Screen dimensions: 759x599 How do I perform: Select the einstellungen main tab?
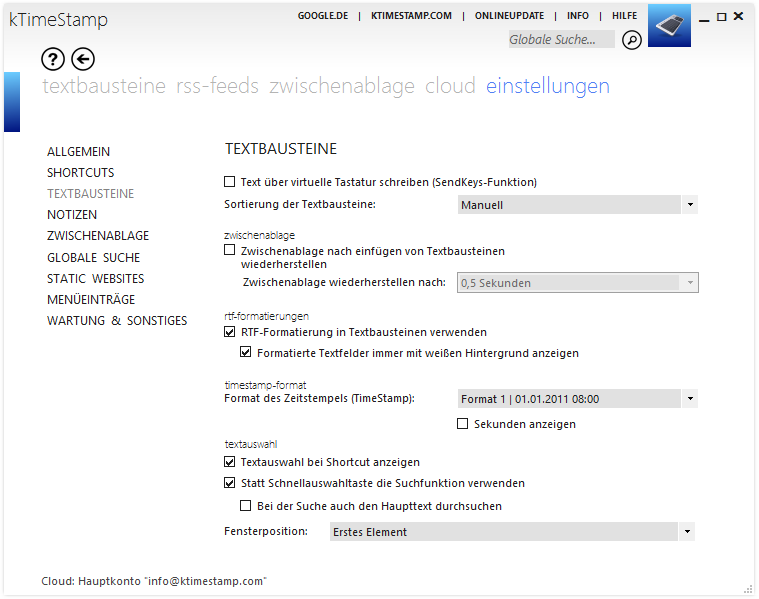tap(547, 86)
